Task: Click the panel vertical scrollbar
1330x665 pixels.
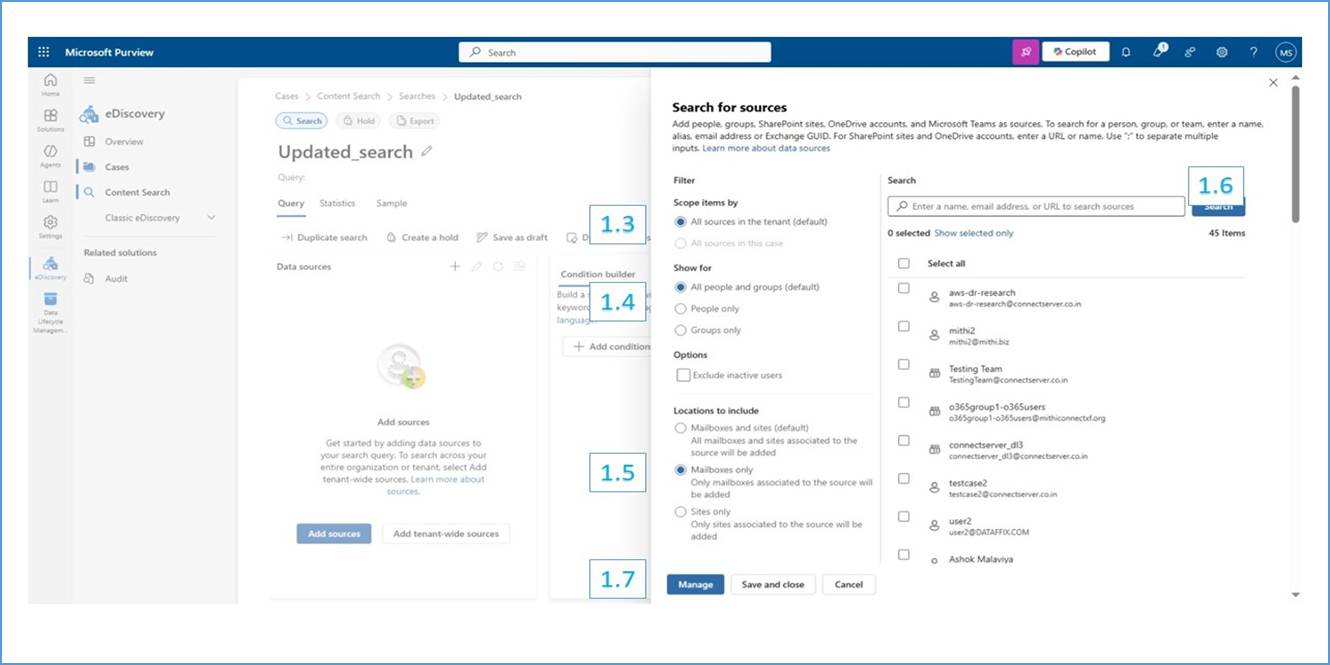Action: coord(1296,154)
